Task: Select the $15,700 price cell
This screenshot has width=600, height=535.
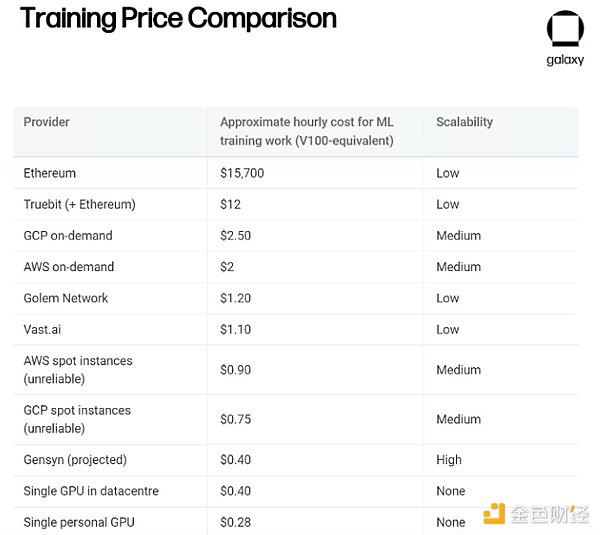Action: (242, 173)
